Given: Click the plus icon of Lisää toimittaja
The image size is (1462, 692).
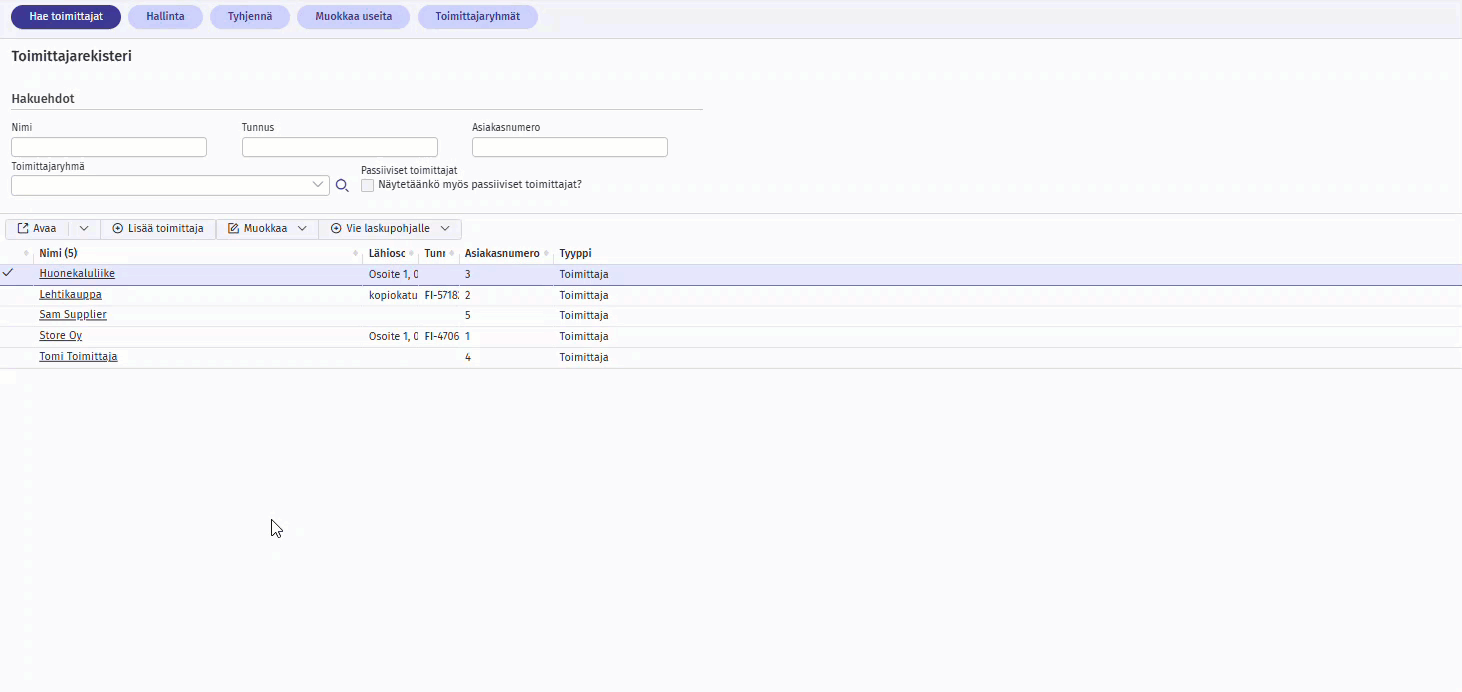Looking at the screenshot, I should (118, 229).
